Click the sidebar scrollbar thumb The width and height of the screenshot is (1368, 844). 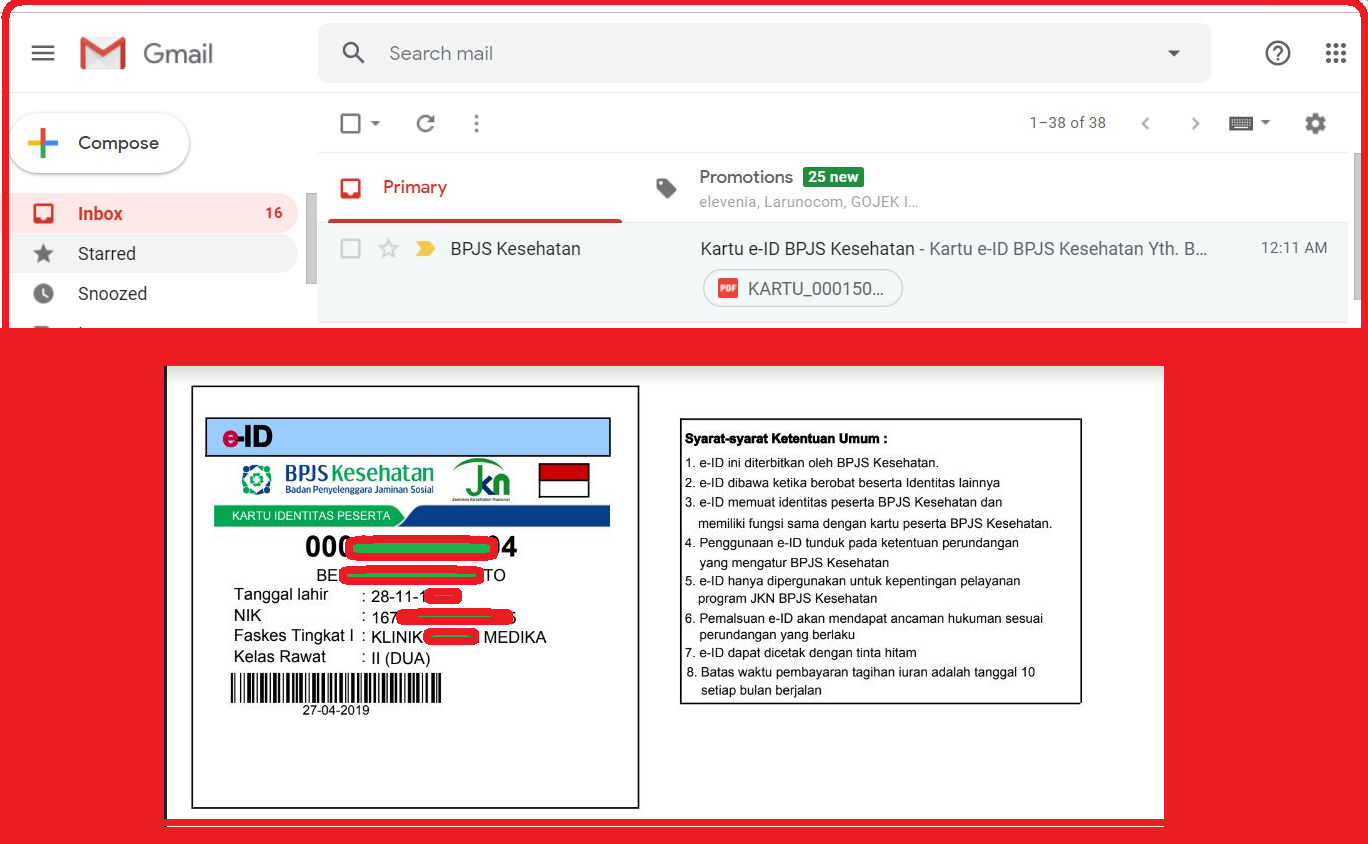point(312,238)
